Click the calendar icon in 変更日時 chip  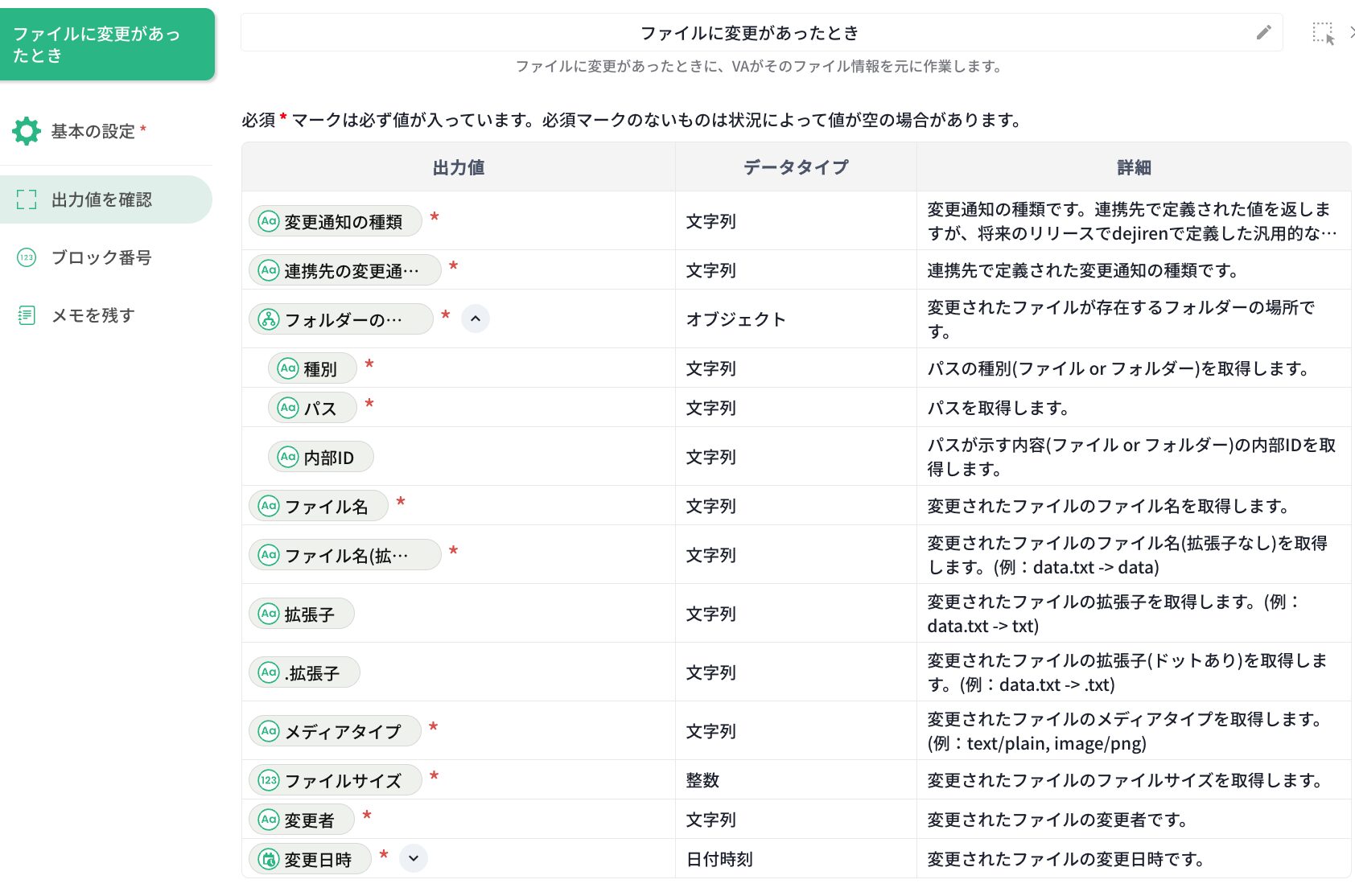[x=268, y=859]
